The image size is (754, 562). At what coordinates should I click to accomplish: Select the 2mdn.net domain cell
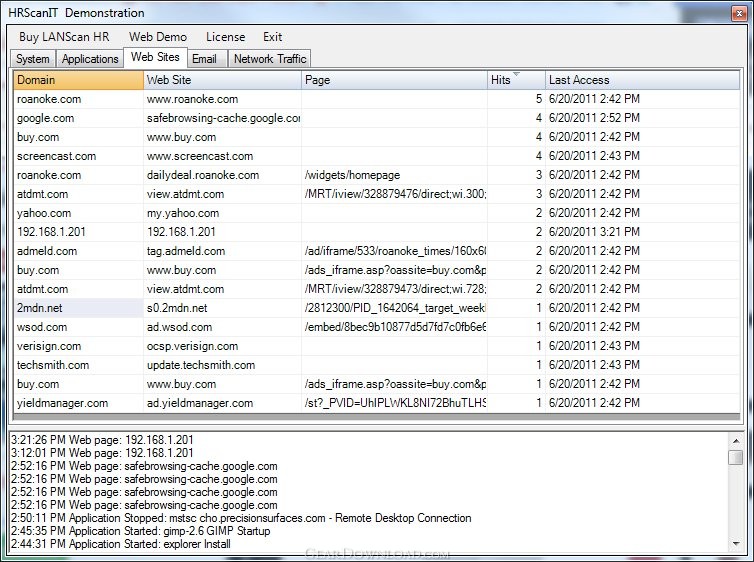78,308
